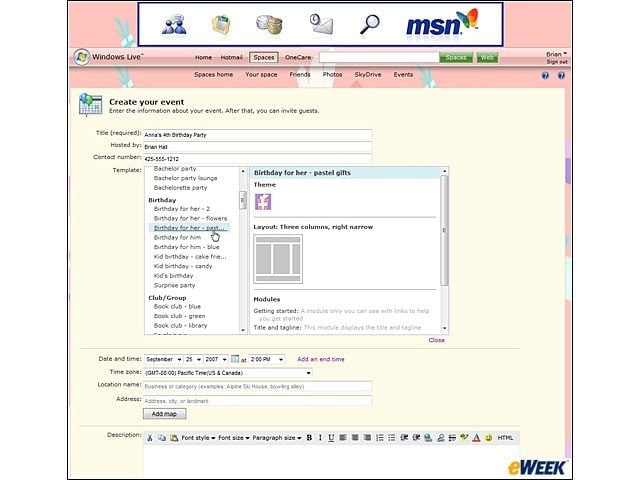This screenshot has height=480, width=640.
Task: Click the green Web search button
Action: [x=487, y=58]
